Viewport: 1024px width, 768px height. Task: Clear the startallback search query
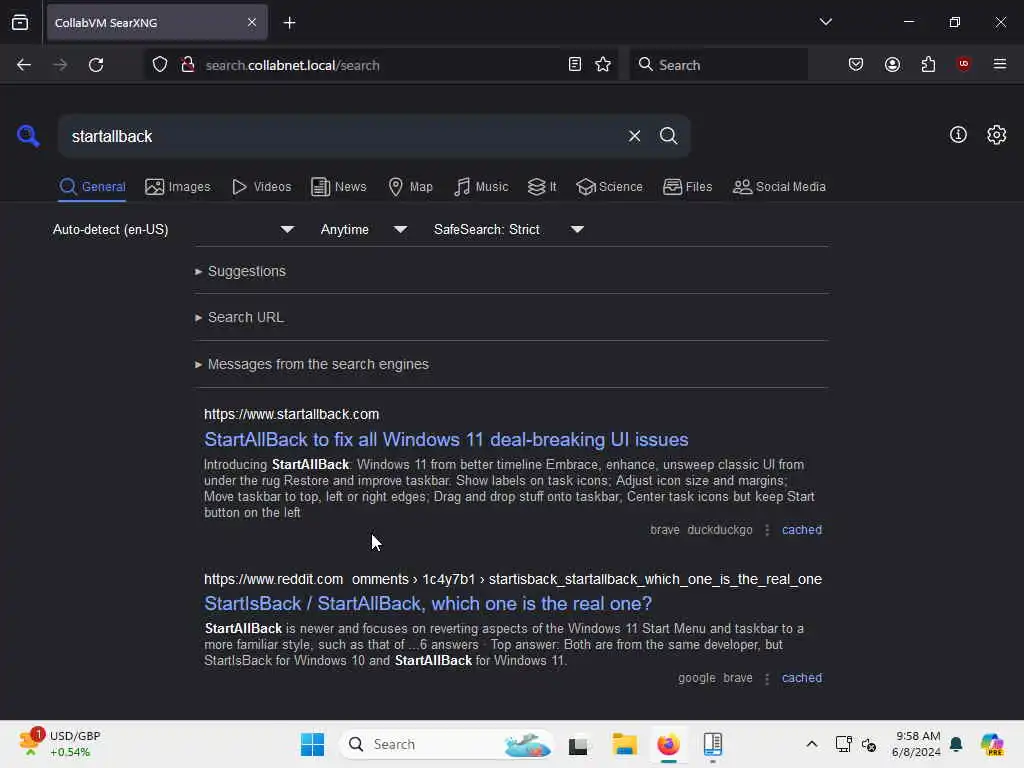tap(634, 136)
